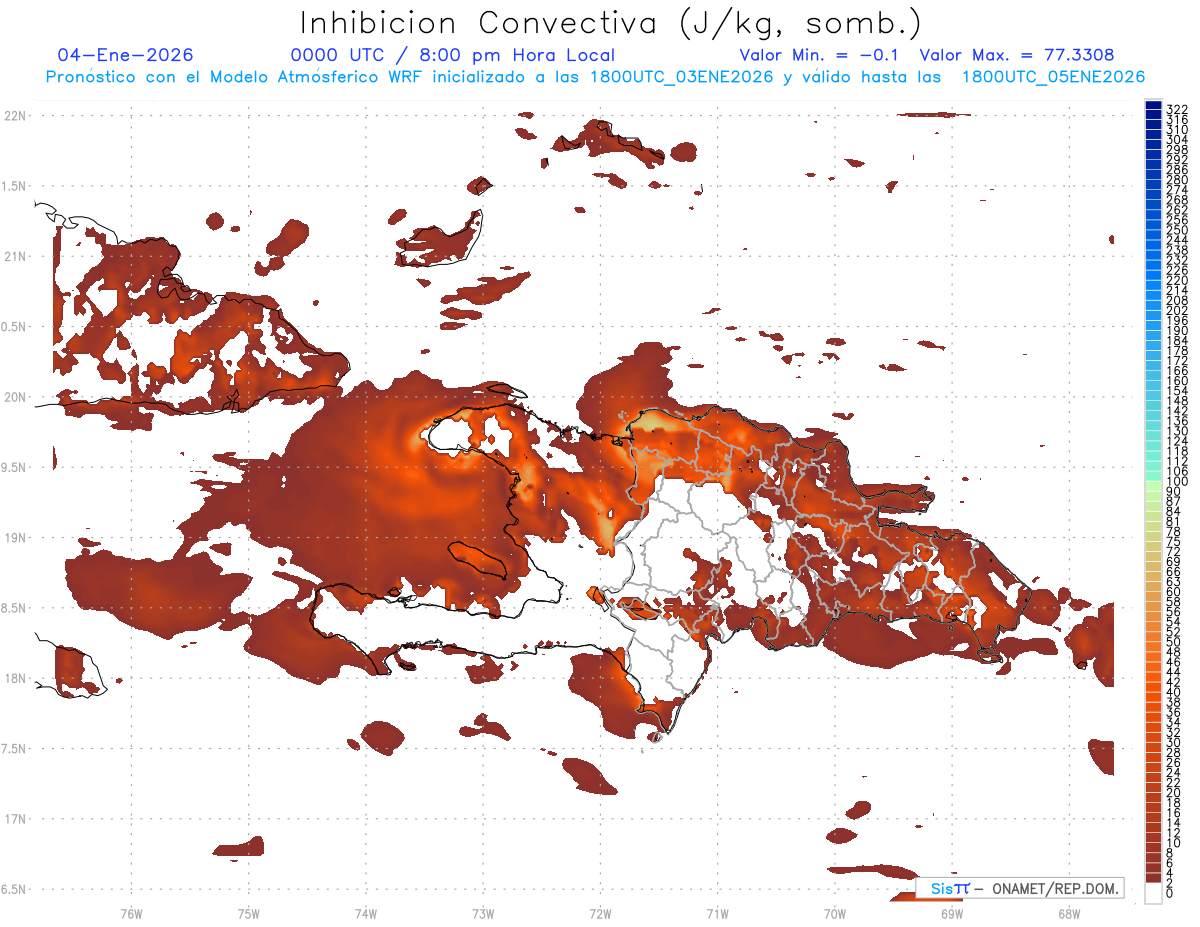
Task: Click the '21N' latitude label
Action: [14, 256]
